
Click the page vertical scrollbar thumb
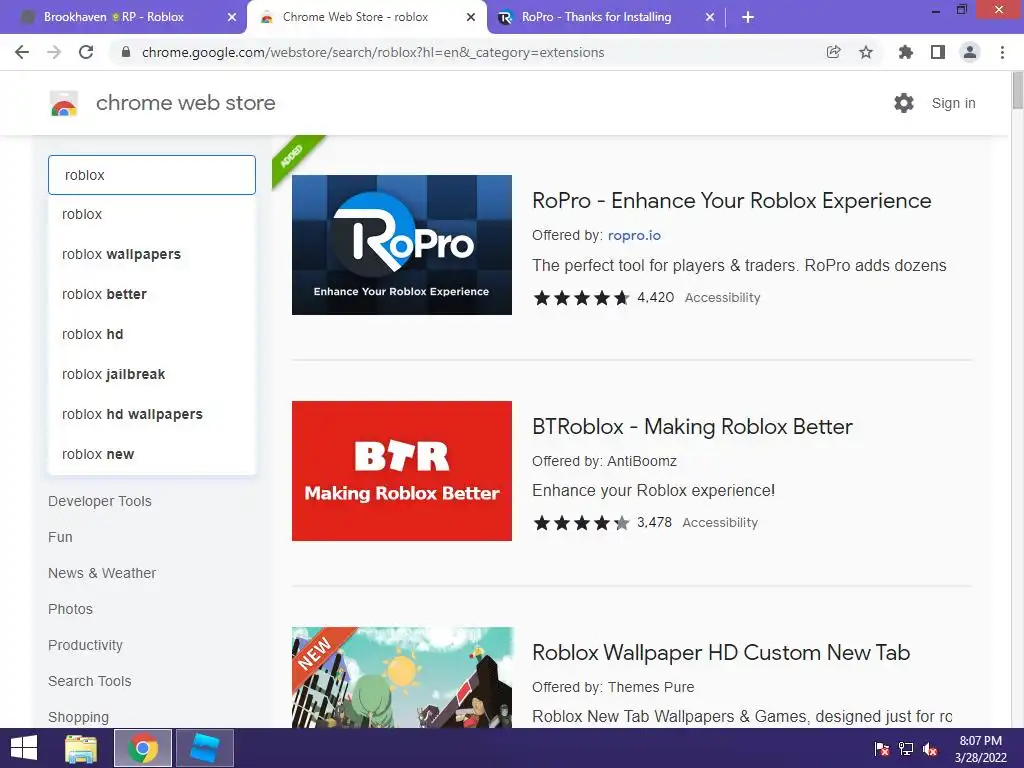pos(1017,90)
